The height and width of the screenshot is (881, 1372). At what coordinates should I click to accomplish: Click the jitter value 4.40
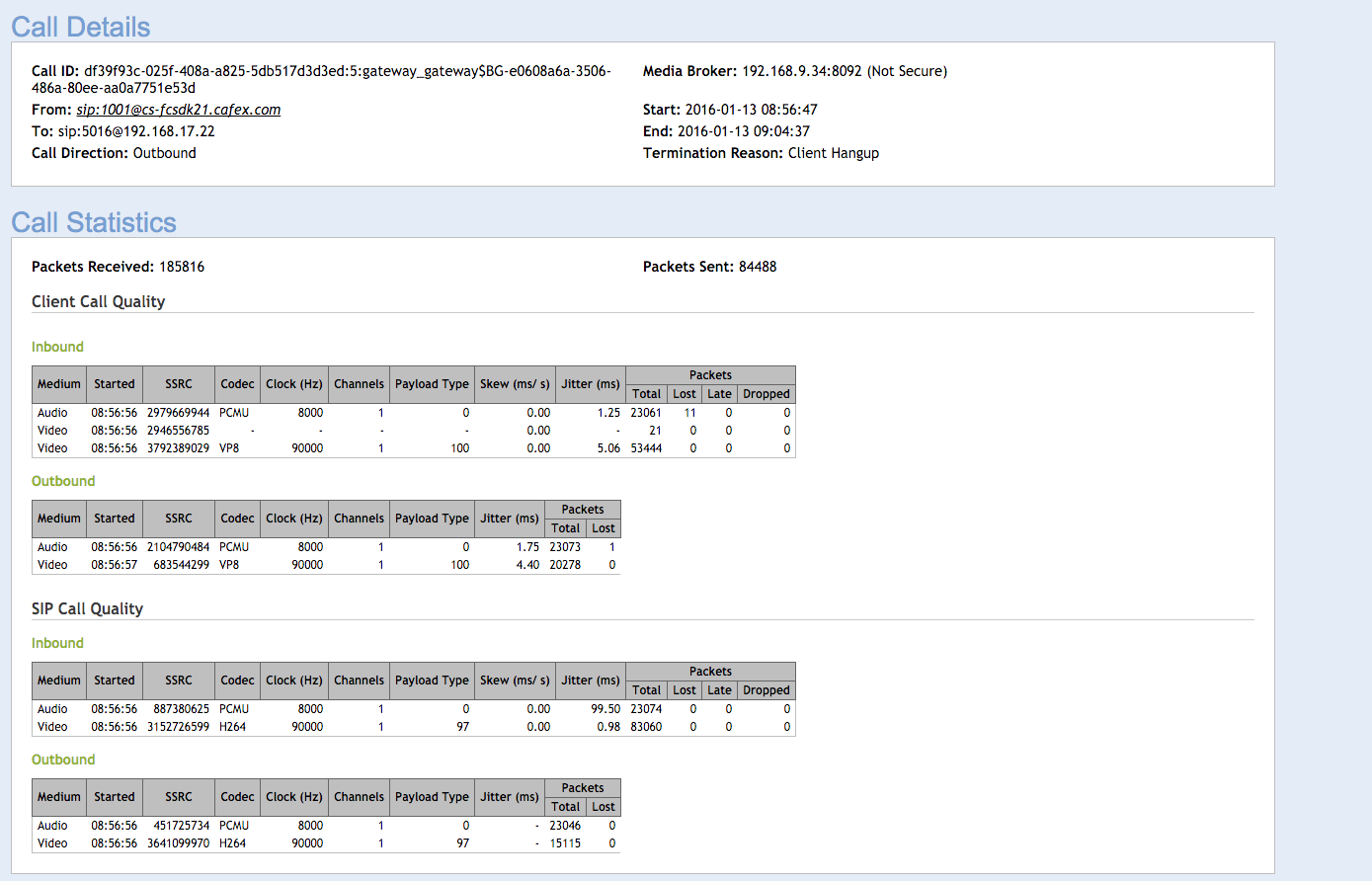click(527, 565)
